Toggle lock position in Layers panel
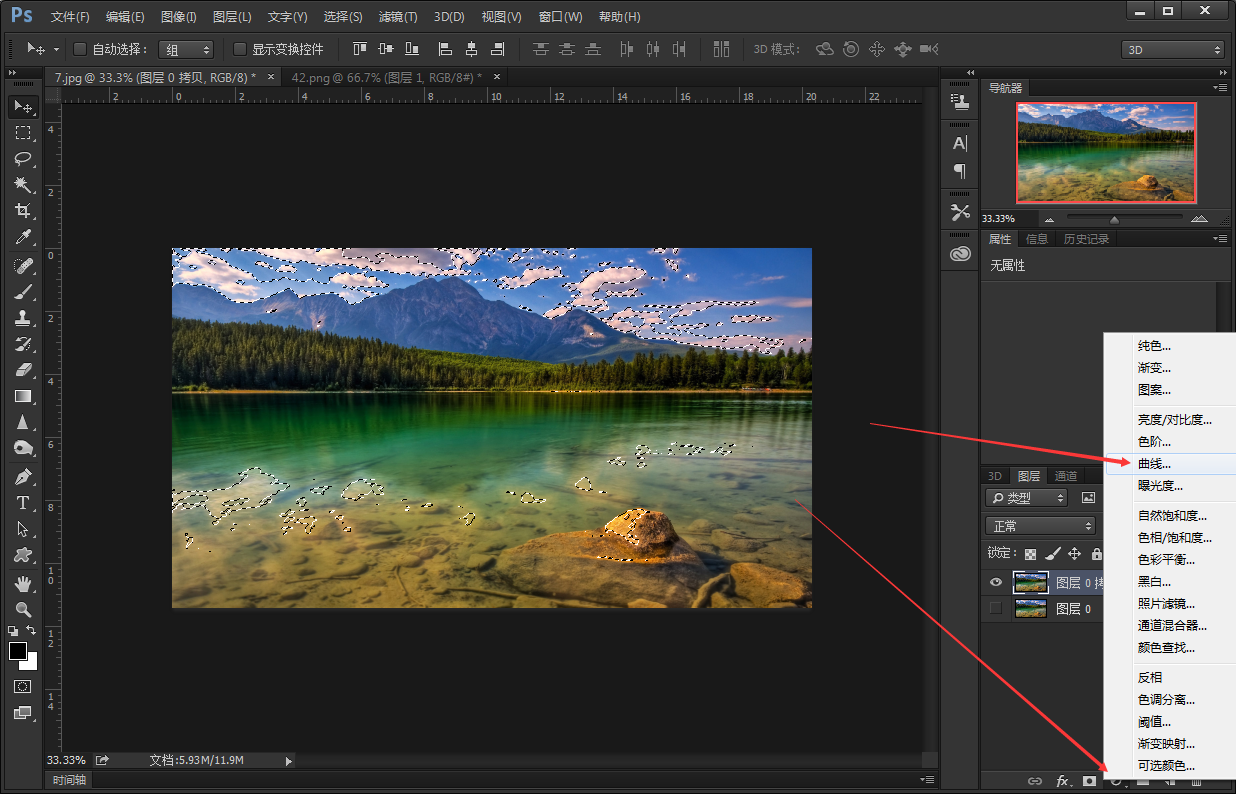 click(1074, 553)
